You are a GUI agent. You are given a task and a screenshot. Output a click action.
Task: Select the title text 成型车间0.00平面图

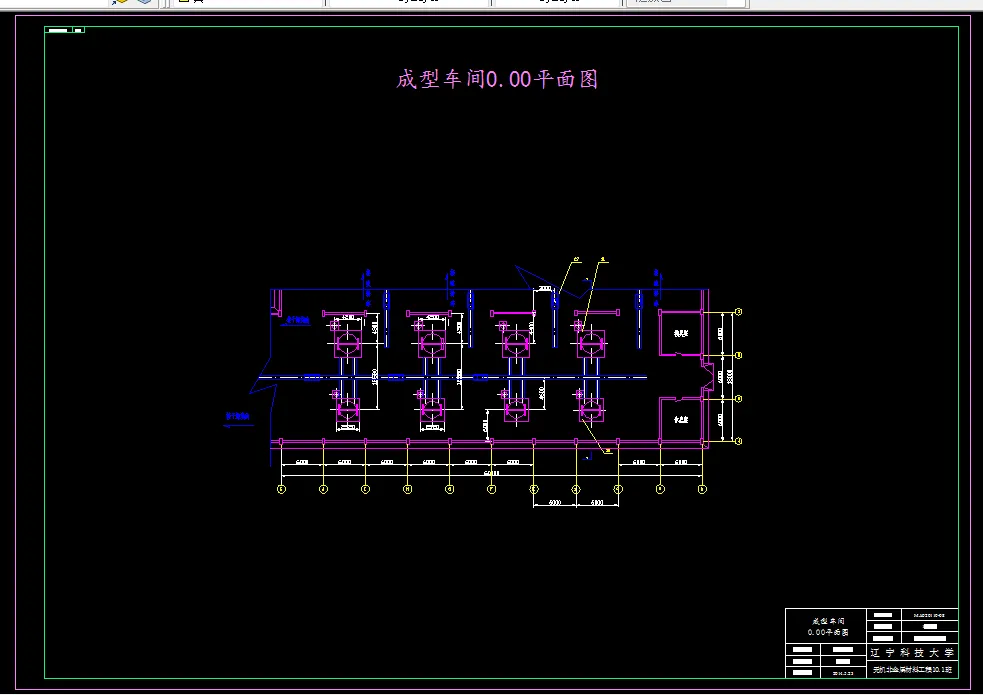click(499, 79)
